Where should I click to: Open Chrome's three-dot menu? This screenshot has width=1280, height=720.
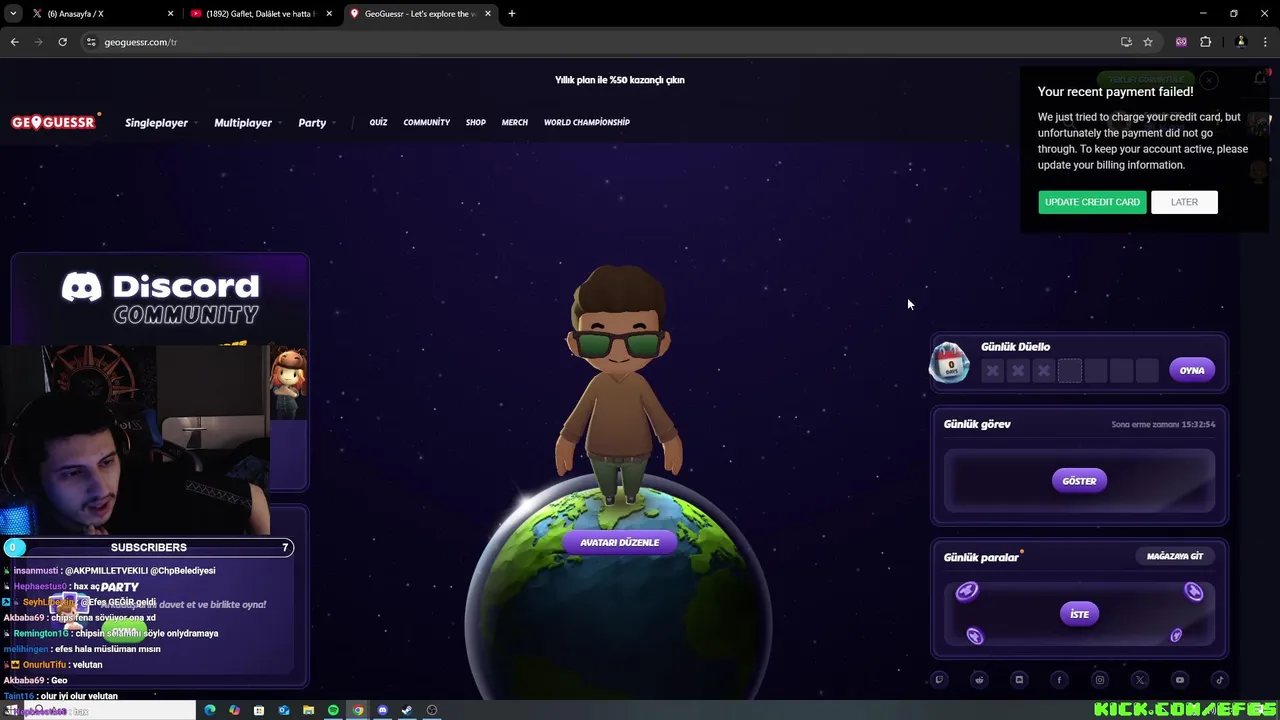pyautogui.click(x=1265, y=42)
